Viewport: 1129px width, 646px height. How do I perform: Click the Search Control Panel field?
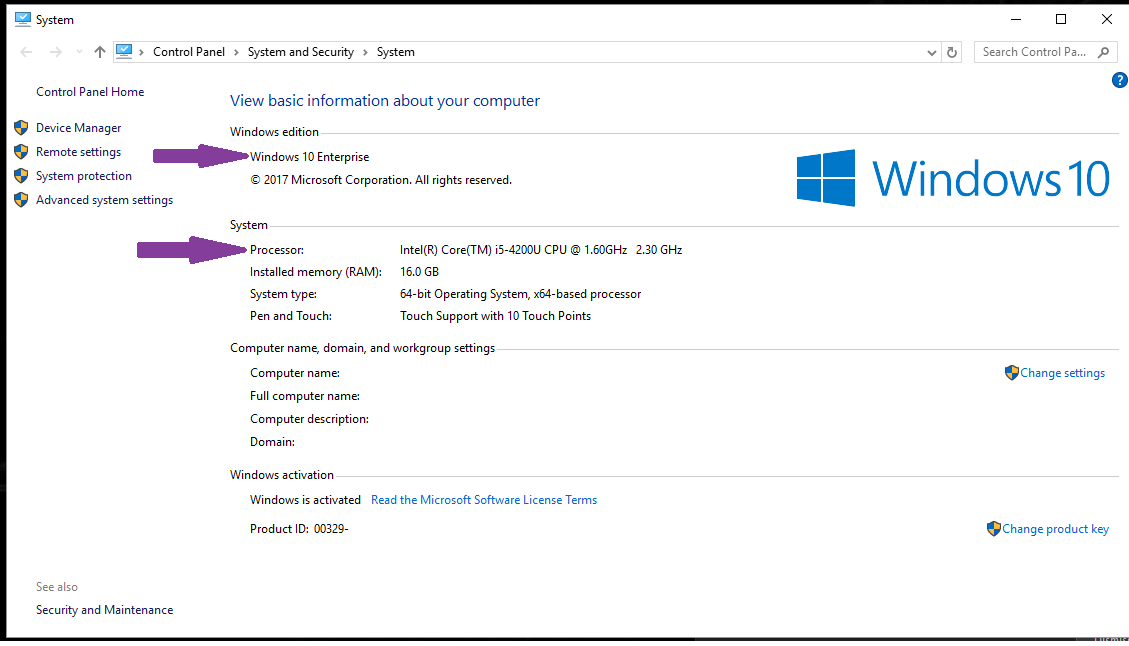coord(1045,52)
